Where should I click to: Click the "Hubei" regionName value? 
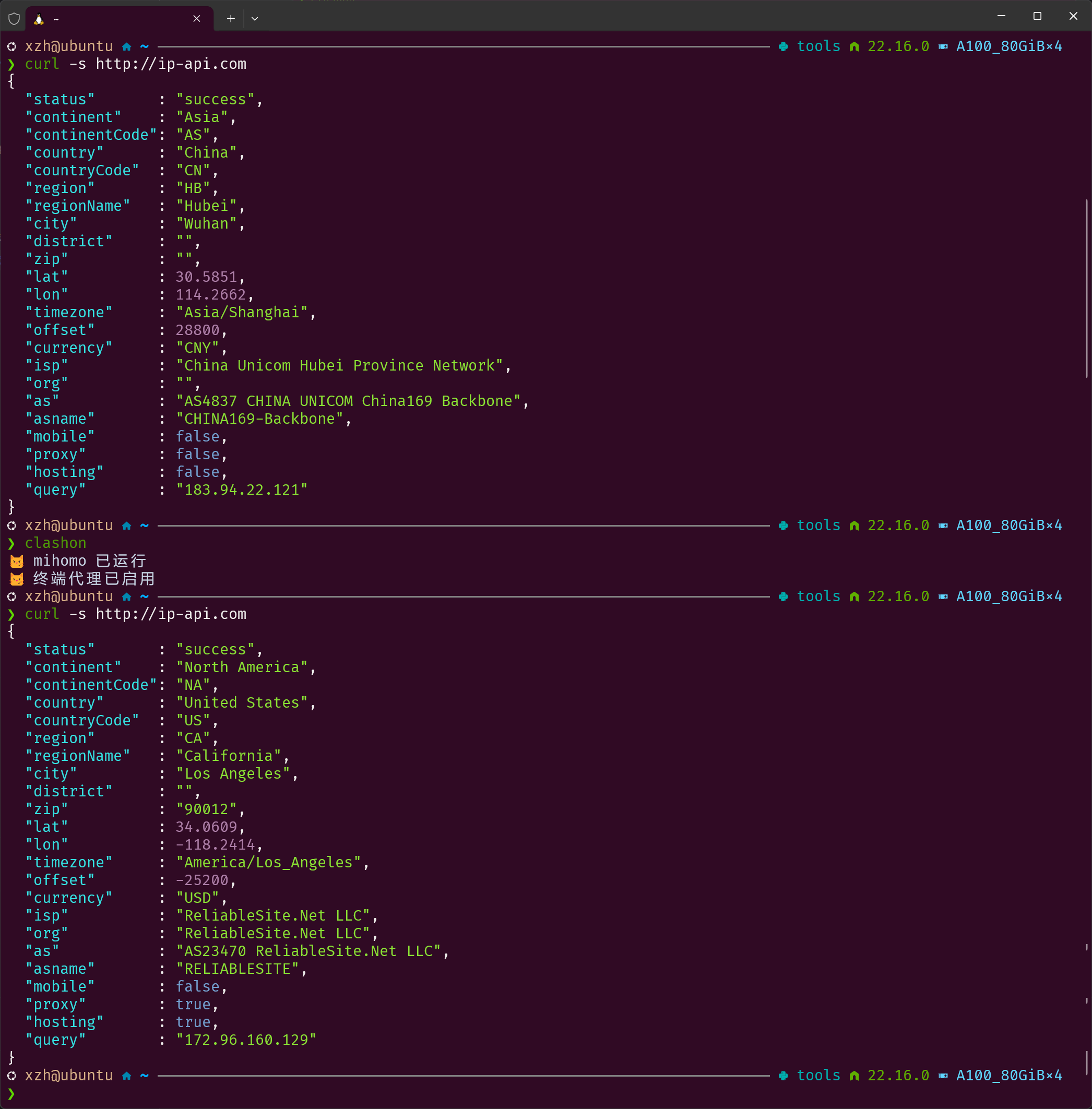(x=206, y=206)
